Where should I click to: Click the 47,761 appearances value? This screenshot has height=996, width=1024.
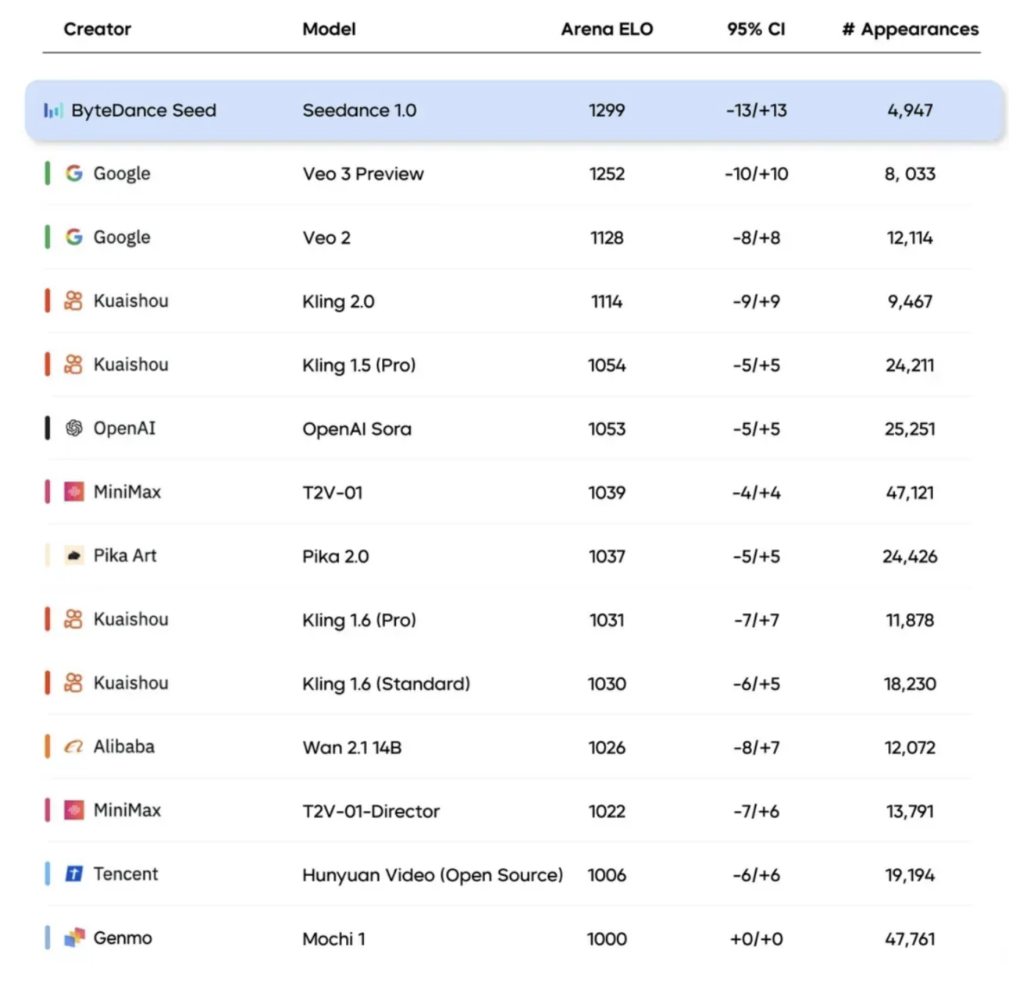pyautogui.click(x=910, y=938)
